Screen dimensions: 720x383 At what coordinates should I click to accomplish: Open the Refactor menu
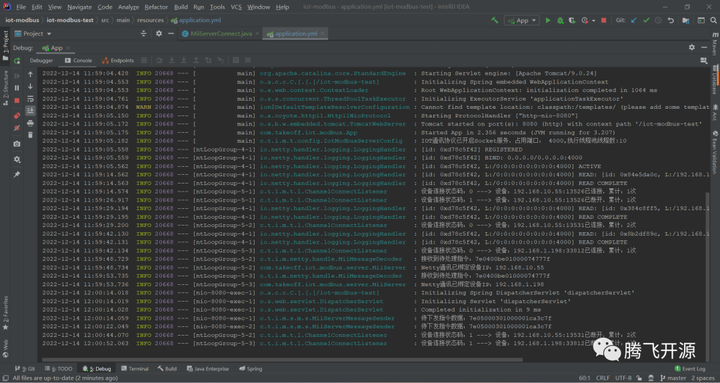pyautogui.click(x=156, y=7)
